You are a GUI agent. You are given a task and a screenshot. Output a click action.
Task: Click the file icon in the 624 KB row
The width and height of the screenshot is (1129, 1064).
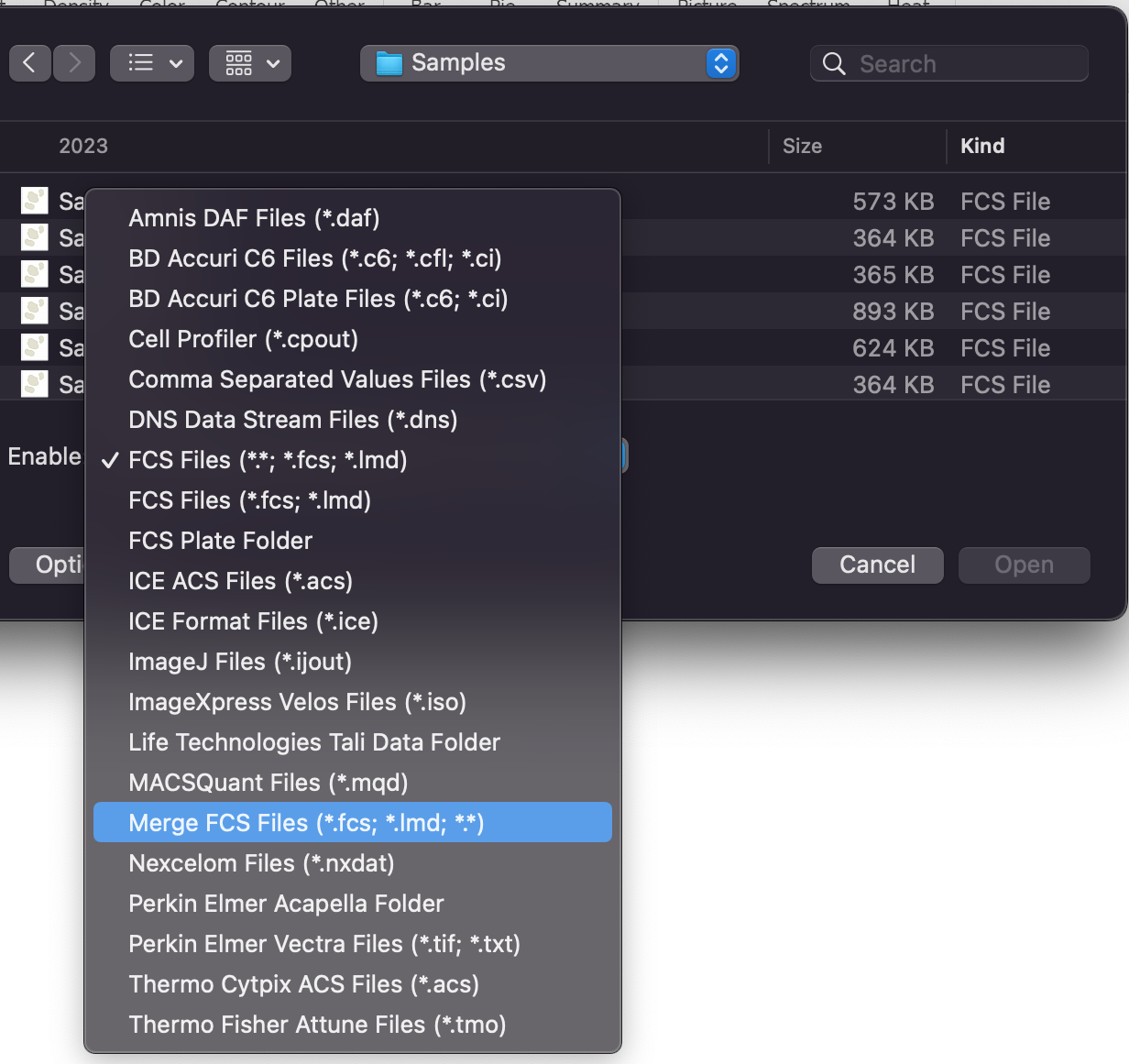click(x=35, y=347)
